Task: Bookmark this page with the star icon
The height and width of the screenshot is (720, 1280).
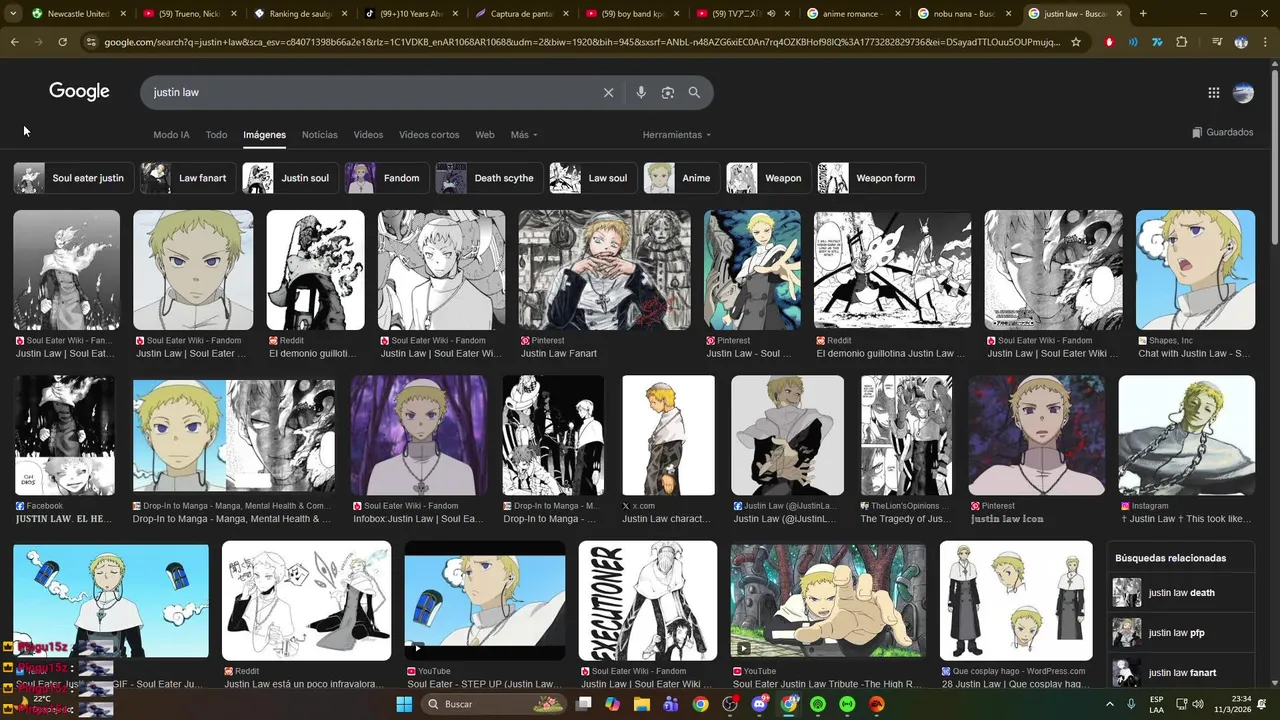Action: (1076, 42)
